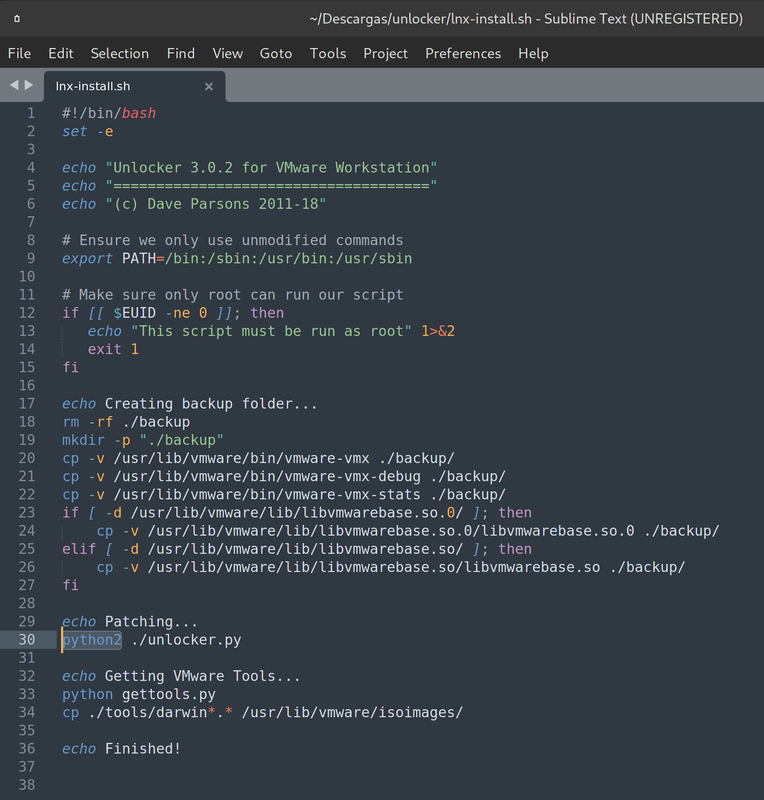Click "This script must be run as root" string
Image resolution: width=764 pixels, height=800 pixels.
(x=271, y=331)
